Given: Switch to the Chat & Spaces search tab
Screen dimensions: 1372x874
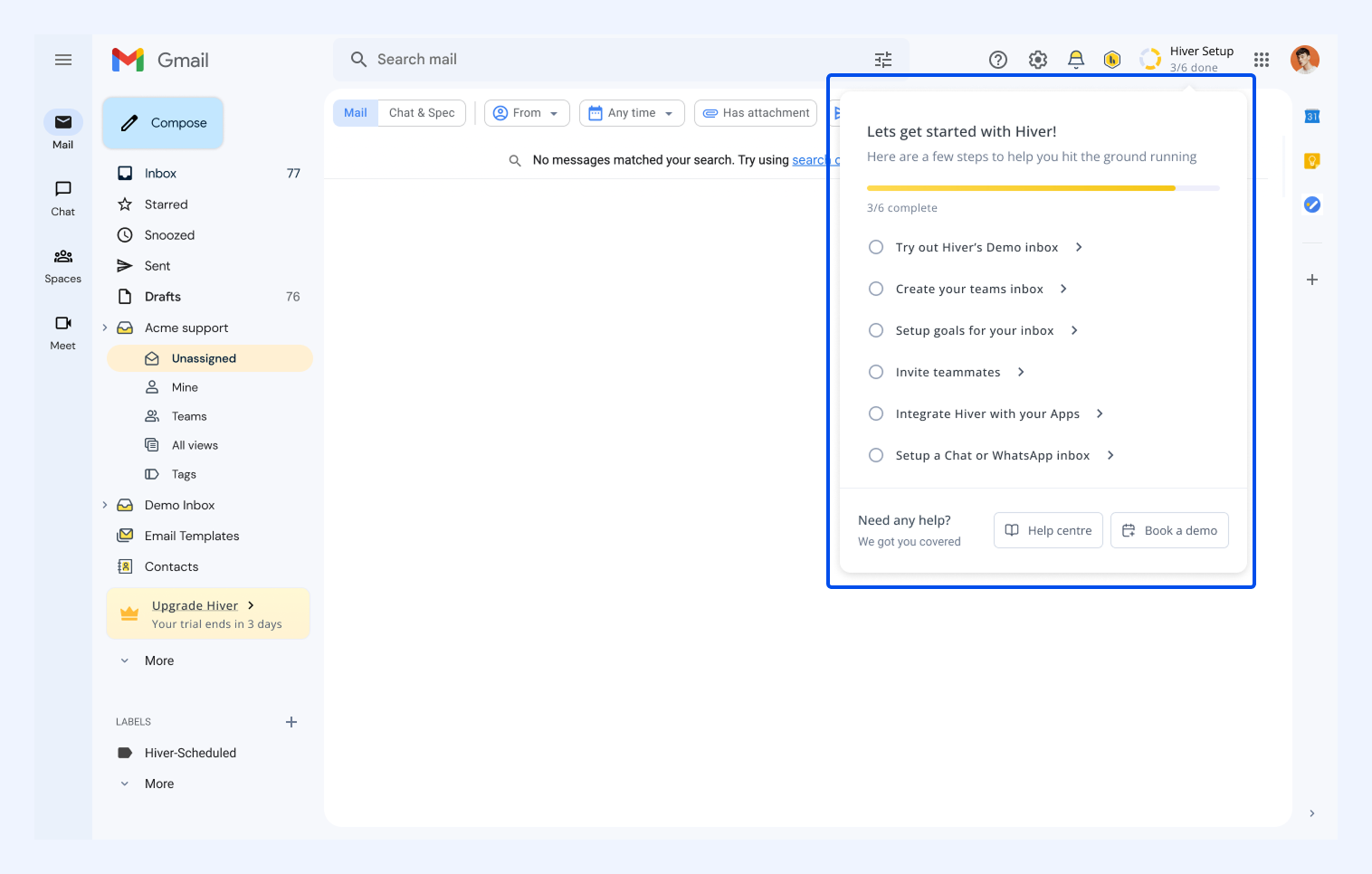Looking at the screenshot, I should tap(422, 113).
